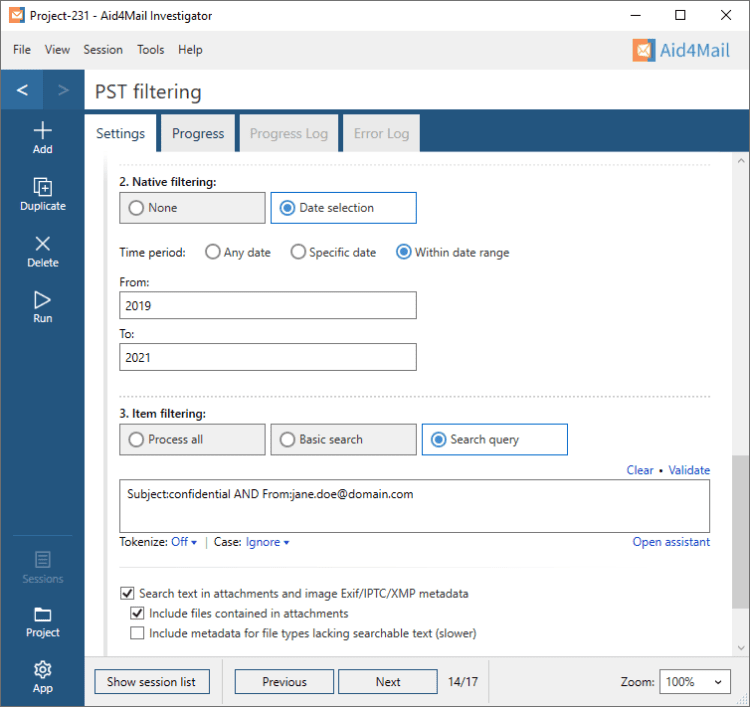Click the scrollbar down arrow

740,648
